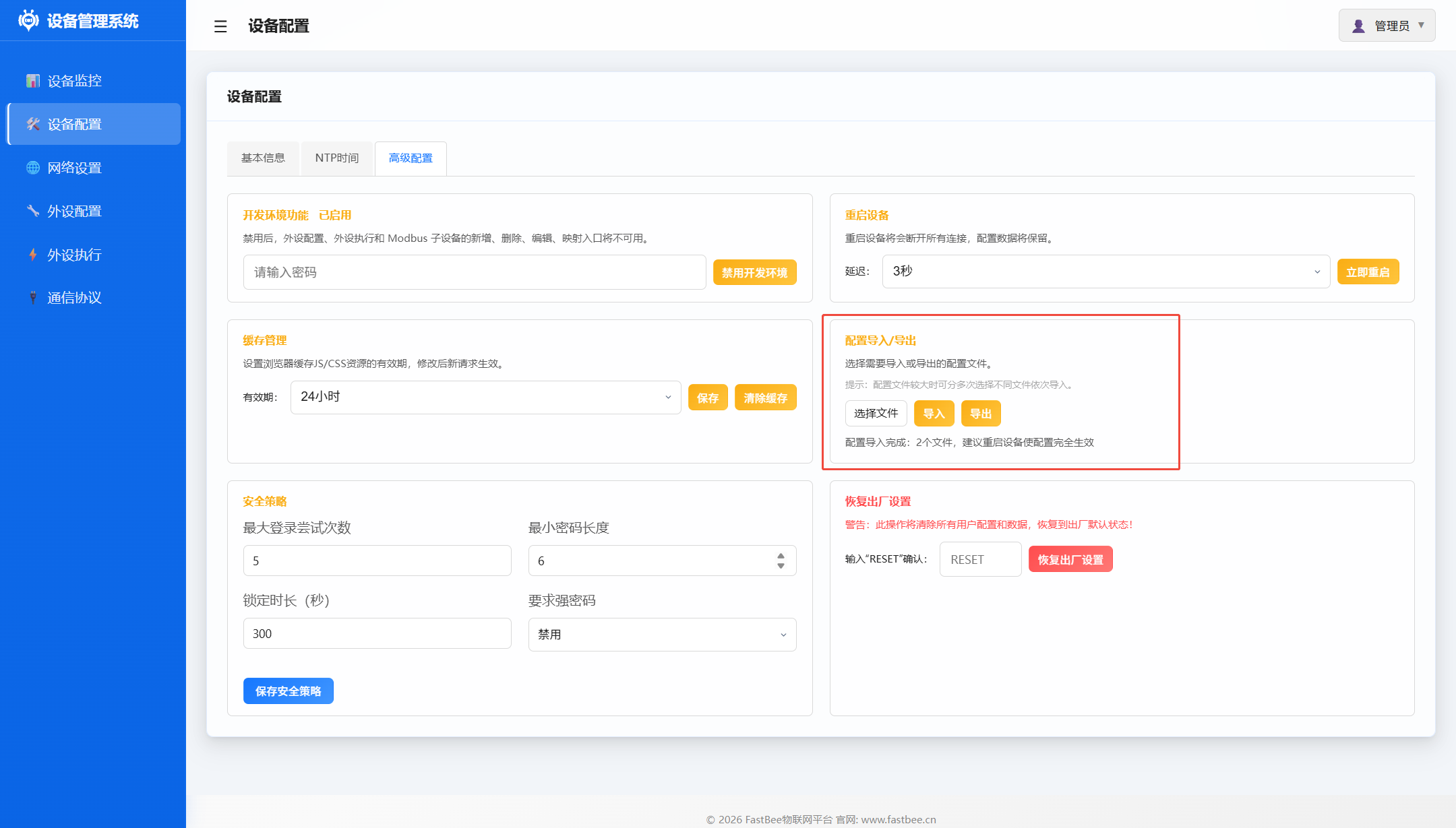Click the 重启设备 heading
This screenshot has height=828, width=1456.
[x=867, y=215]
